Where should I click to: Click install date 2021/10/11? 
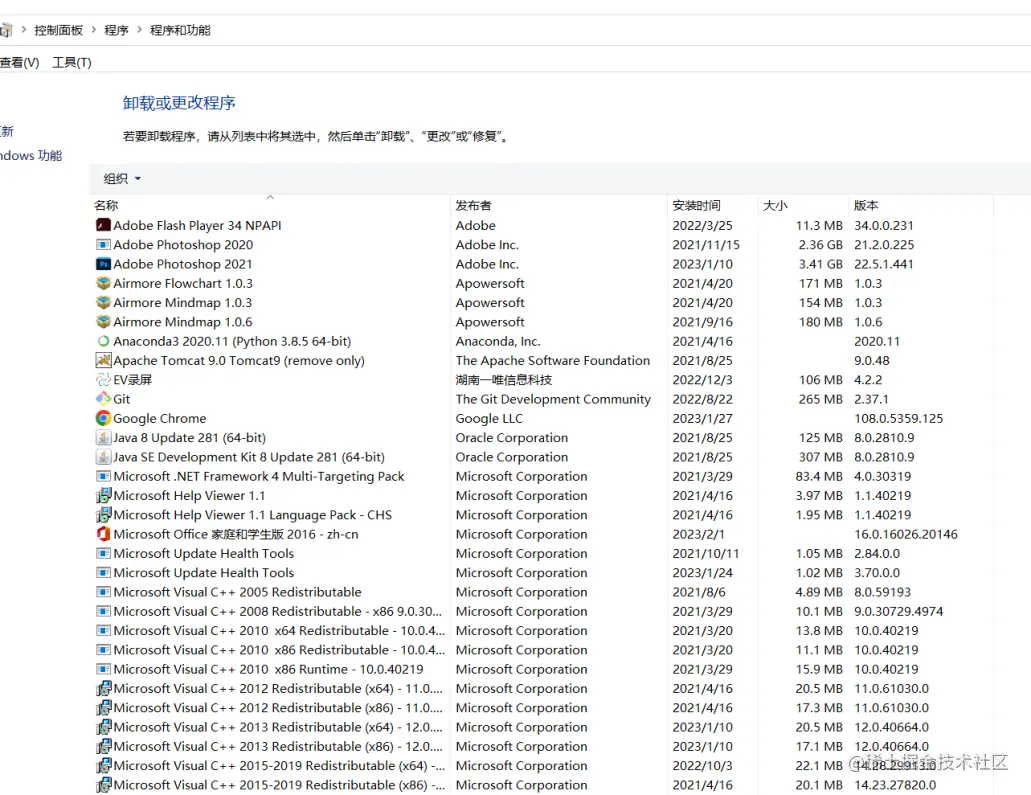pos(706,553)
